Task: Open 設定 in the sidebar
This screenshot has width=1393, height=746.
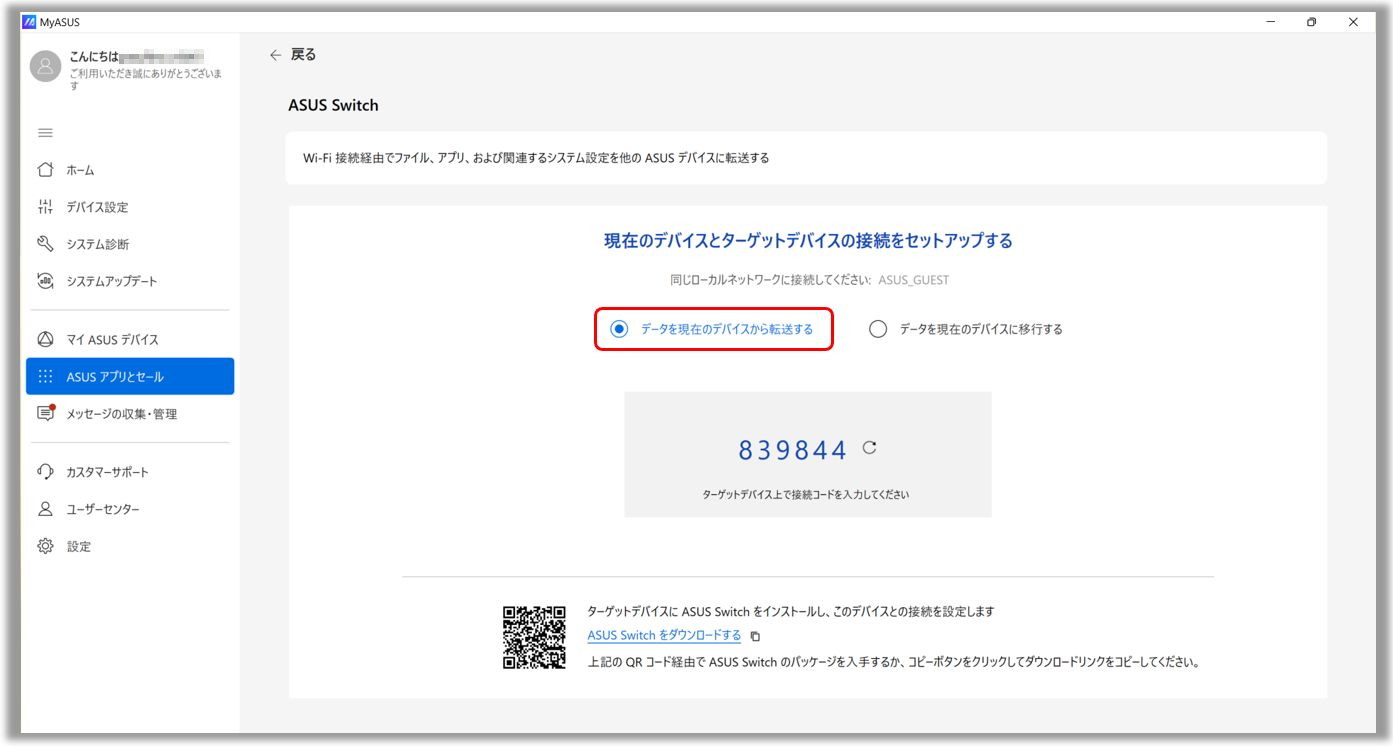Action: coord(130,546)
